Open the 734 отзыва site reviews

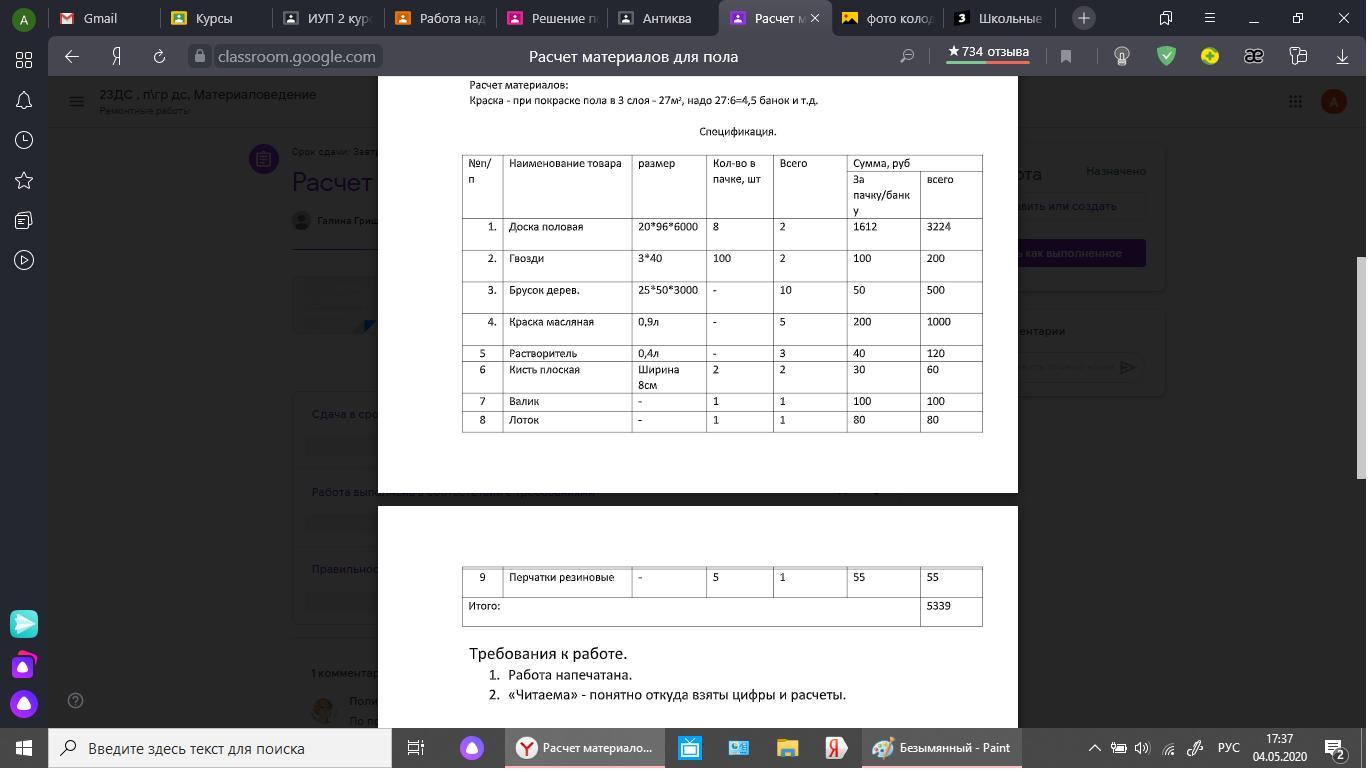988,52
